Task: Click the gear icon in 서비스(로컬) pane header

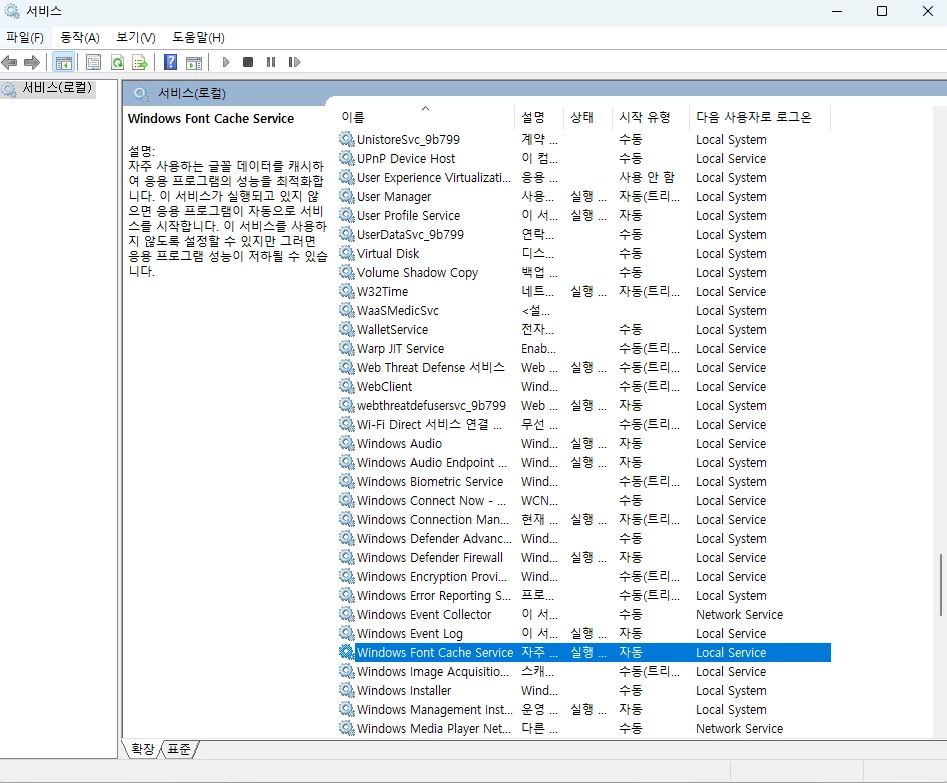Action: point(141,94)
